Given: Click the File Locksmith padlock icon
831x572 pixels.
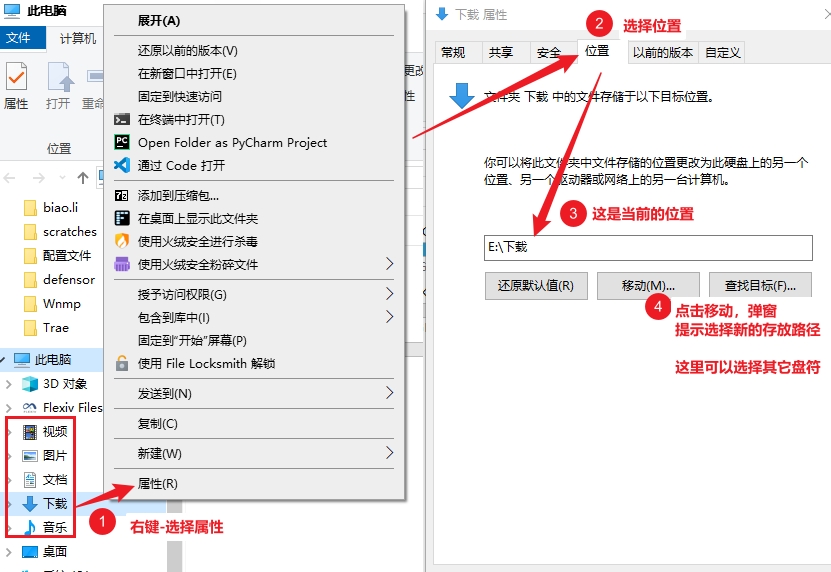Looking at the screenshot, I should point(122,363).
